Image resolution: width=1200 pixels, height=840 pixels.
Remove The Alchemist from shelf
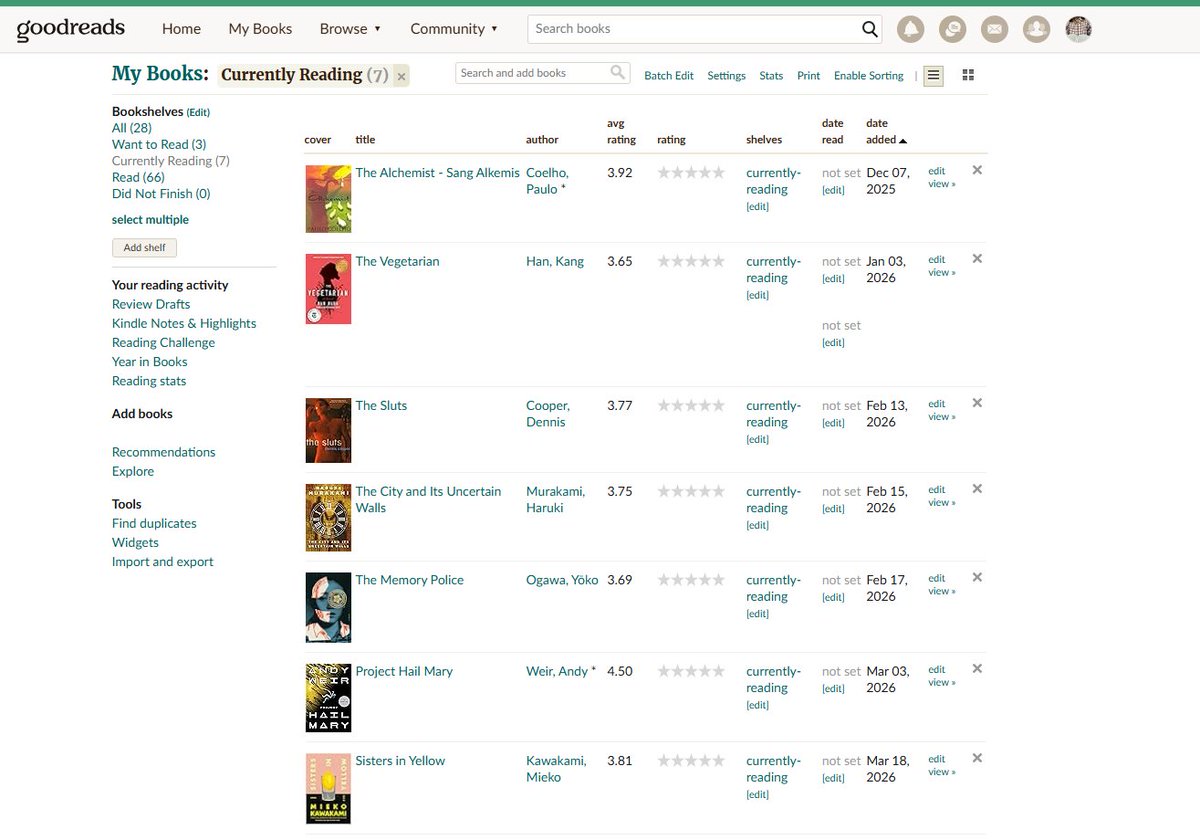[977, 170]
